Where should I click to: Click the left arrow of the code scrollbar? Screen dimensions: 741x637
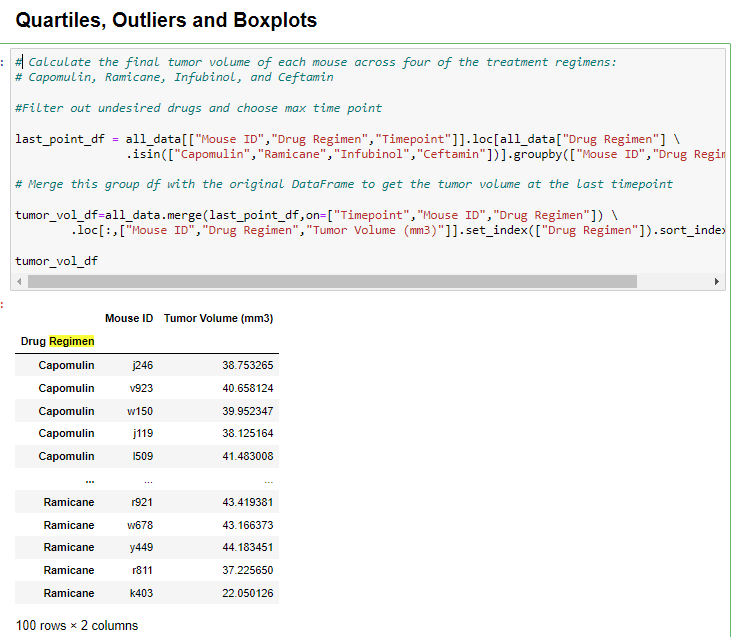[x=19, y=282]
